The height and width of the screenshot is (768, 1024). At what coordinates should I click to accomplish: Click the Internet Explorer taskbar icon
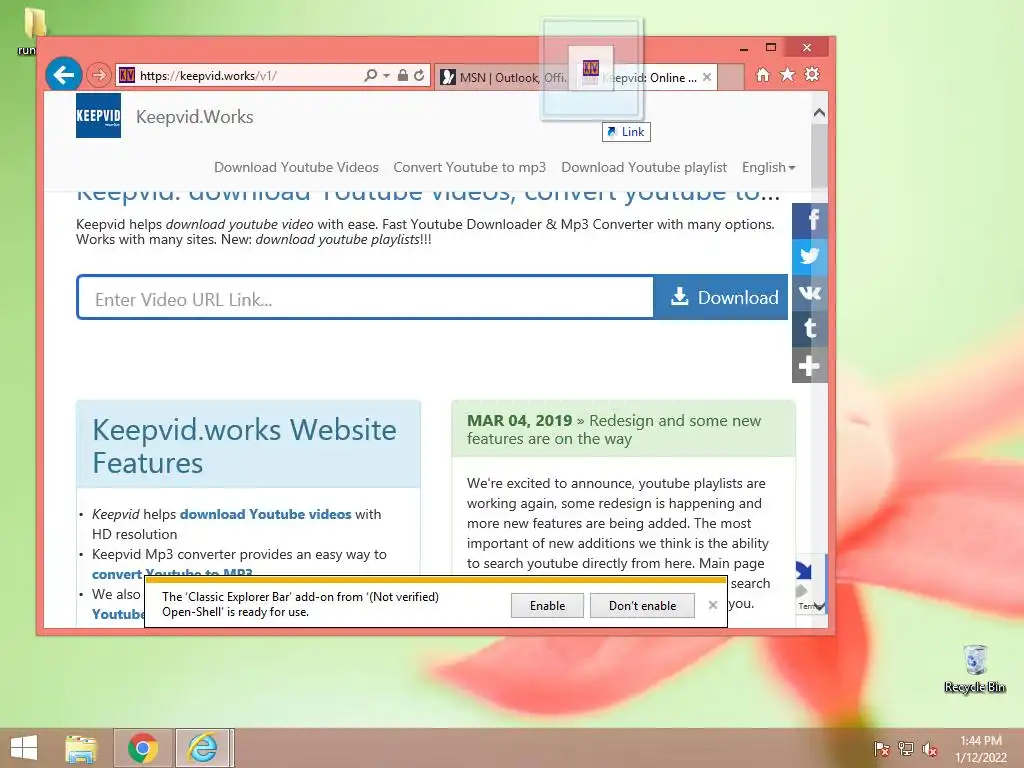(202, 748)
